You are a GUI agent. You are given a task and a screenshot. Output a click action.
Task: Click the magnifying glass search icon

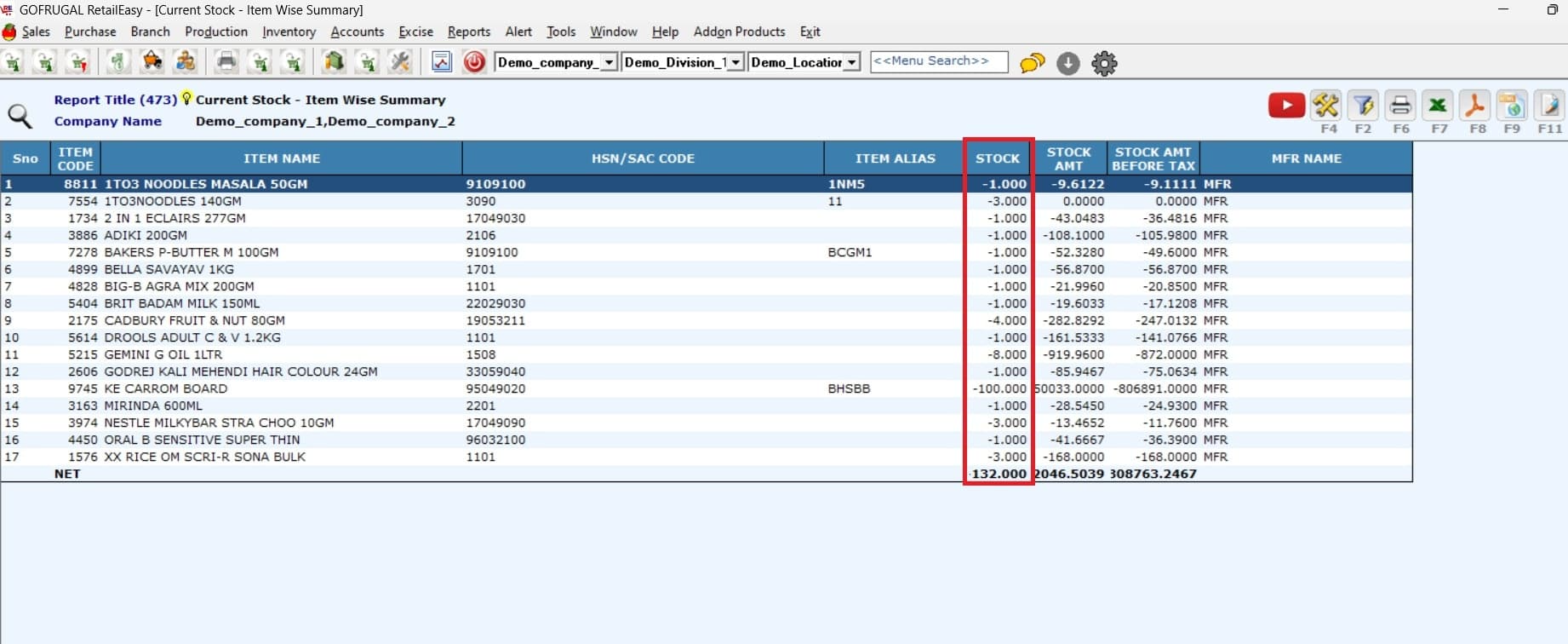(x=20, y=116)
